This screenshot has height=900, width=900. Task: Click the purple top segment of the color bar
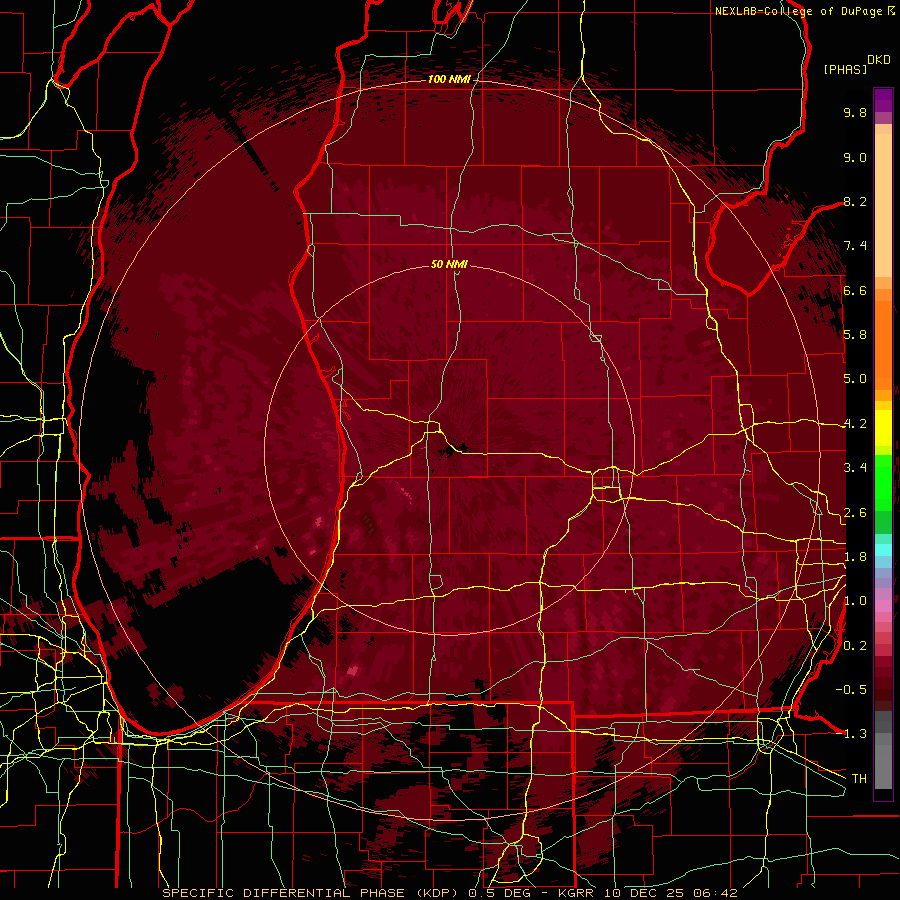tap(883, 100)
